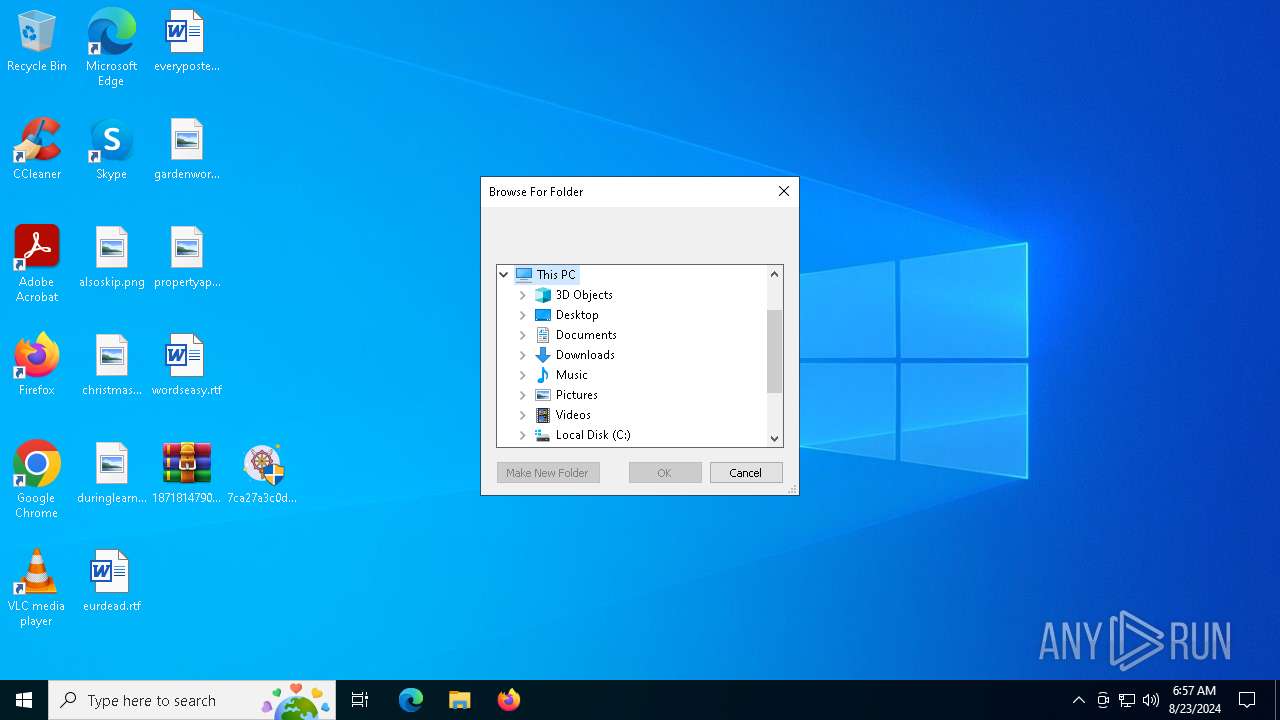Open the volume control in system tray
Image resolution: width=1280 pixels, height=720 pixels.
pyautogui.click(x=1151, y=700)
